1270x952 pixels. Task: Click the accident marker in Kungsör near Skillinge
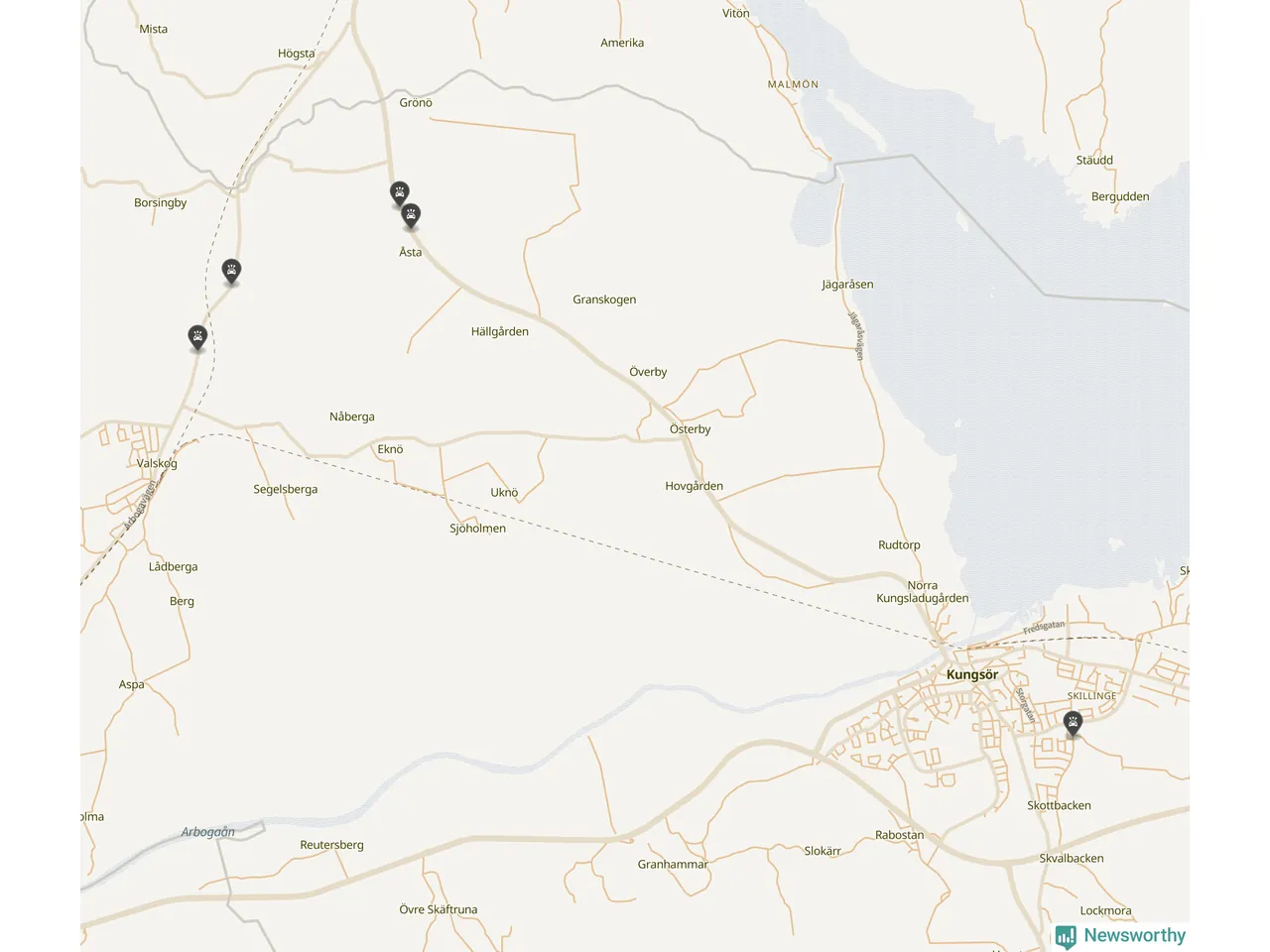[1073, 724]
